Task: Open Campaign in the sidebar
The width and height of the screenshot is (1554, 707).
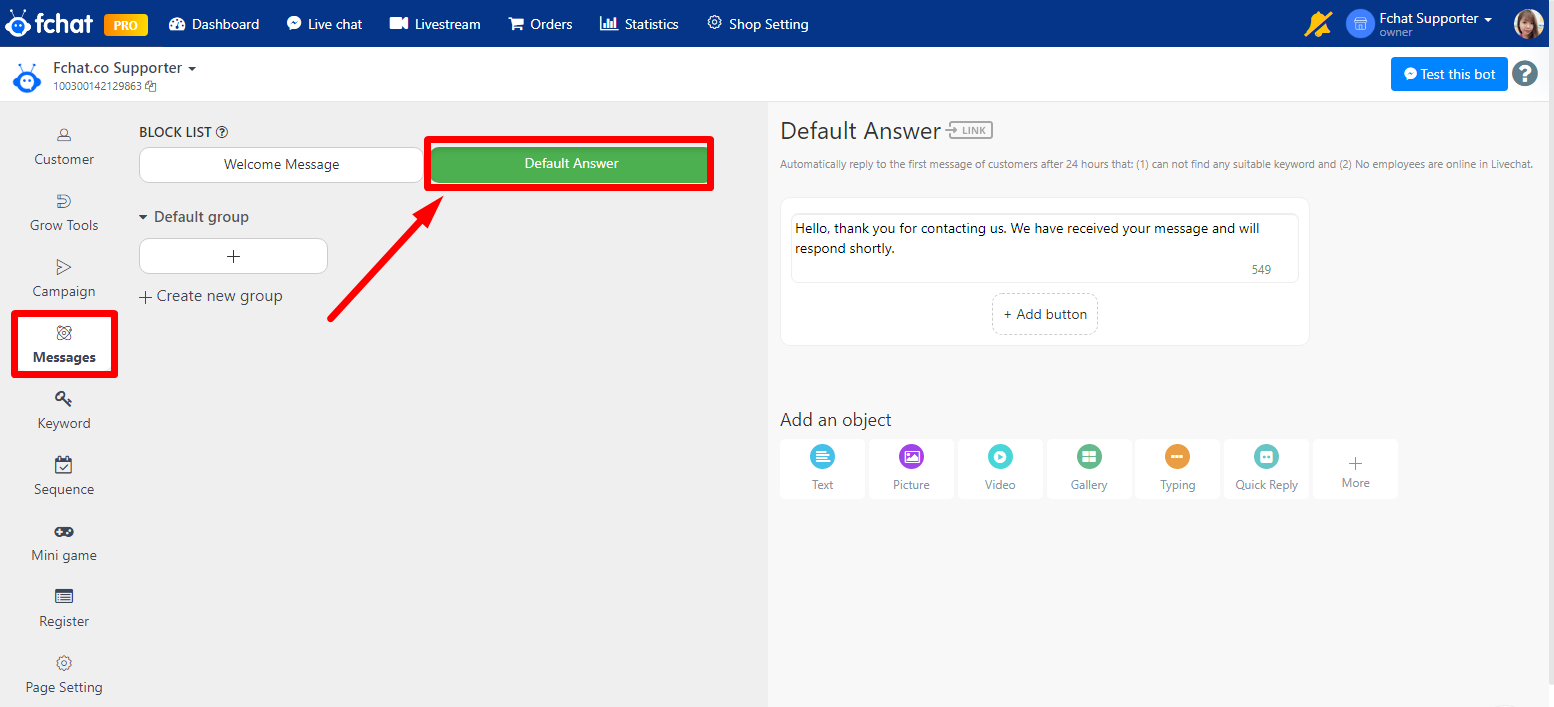Action: click(x=64, y=279)
